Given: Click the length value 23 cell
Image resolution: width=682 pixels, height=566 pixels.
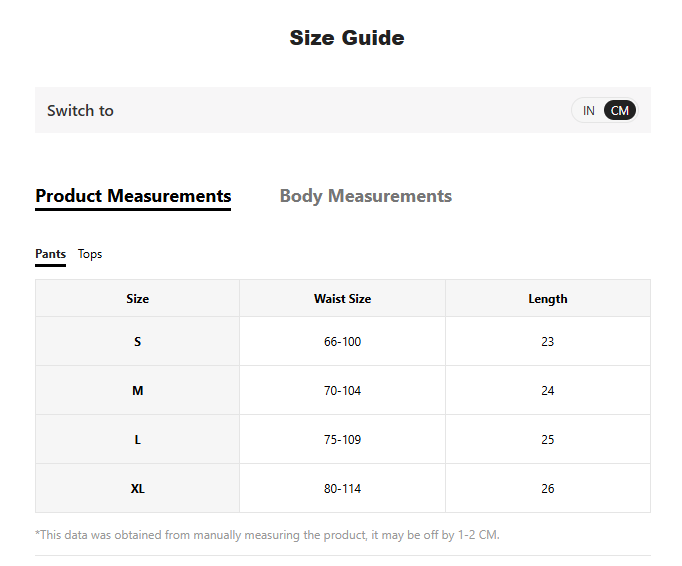Looking at the screenshot, I should click(547, 342).
